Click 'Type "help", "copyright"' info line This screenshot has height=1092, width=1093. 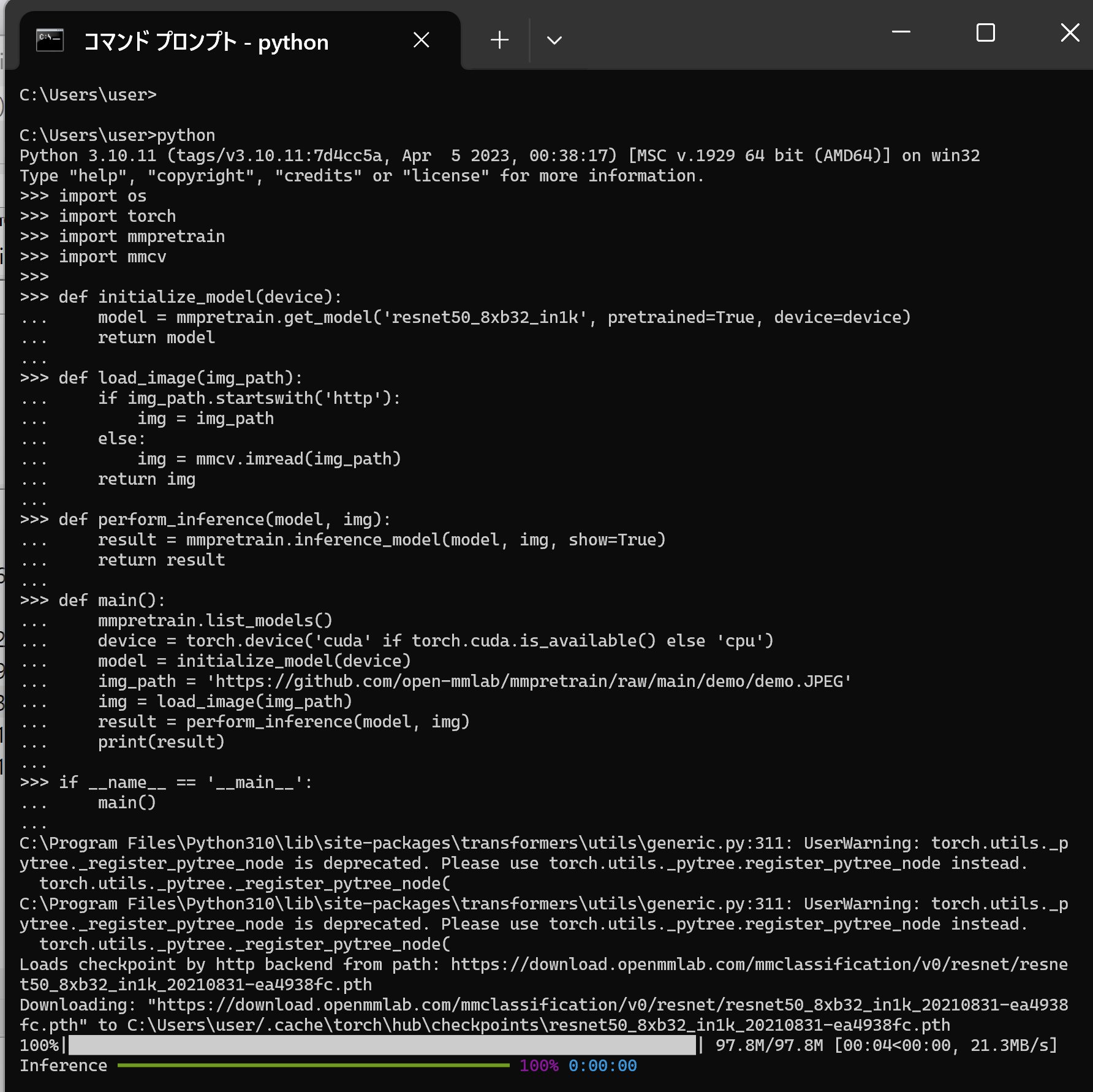point(362,176)
